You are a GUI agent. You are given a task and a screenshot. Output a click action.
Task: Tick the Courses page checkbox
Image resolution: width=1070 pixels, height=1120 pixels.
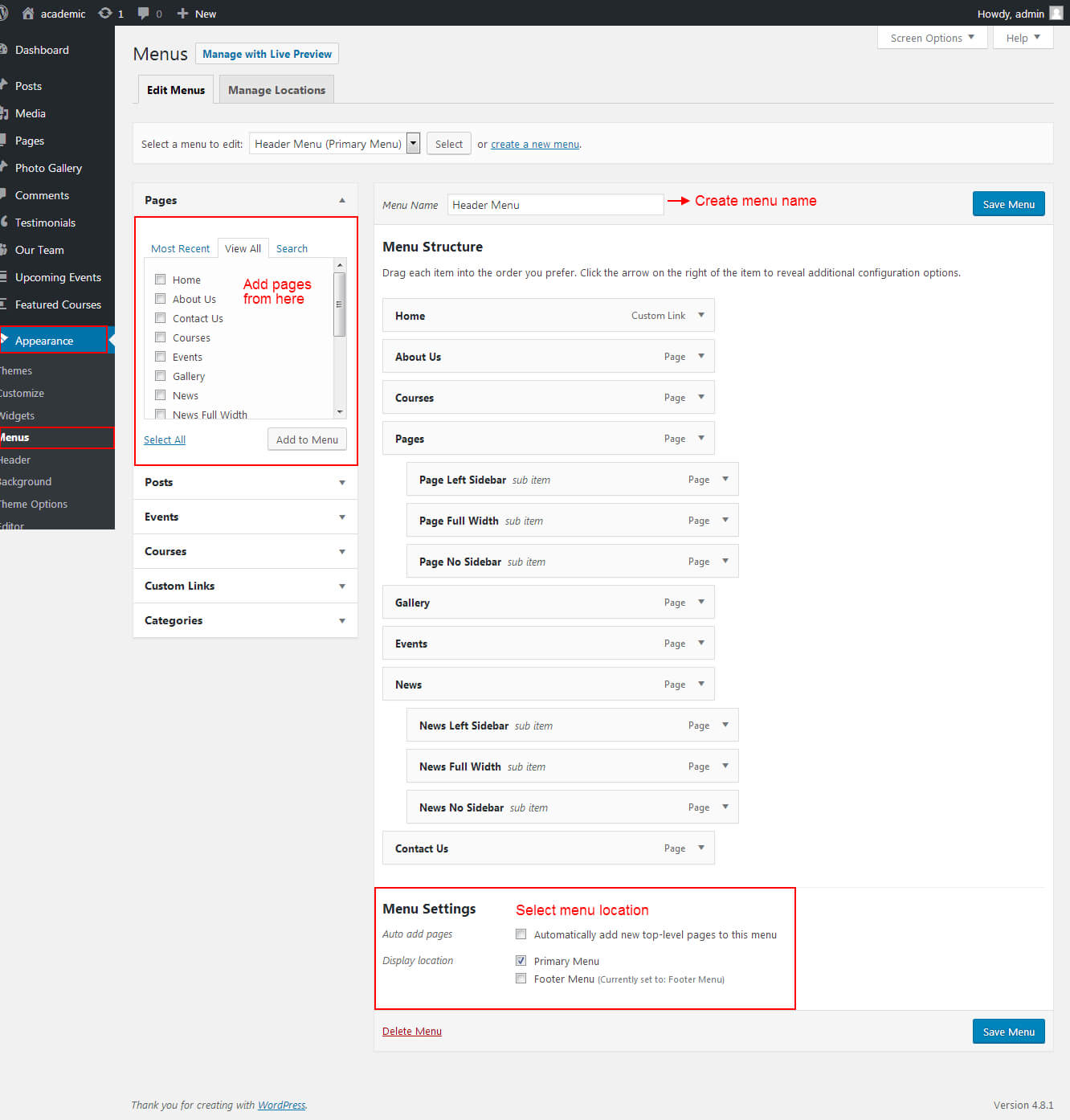point(161,337)
